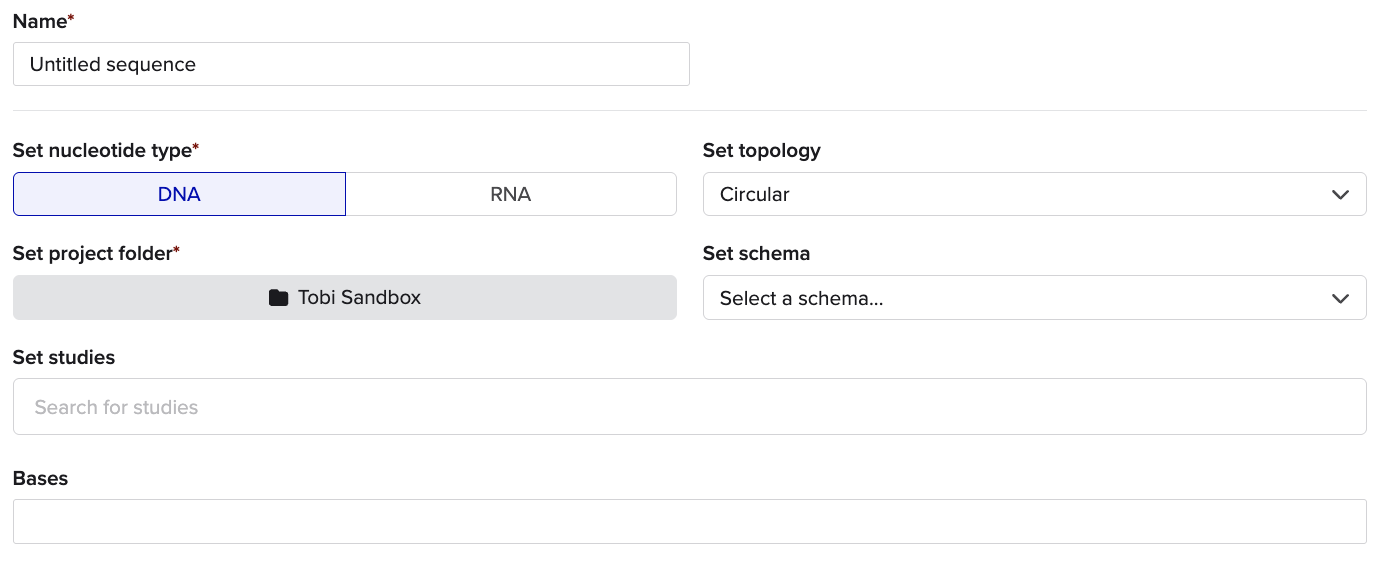Click the Name field label
Viewport: 1378px width, 564px height.
39,20
